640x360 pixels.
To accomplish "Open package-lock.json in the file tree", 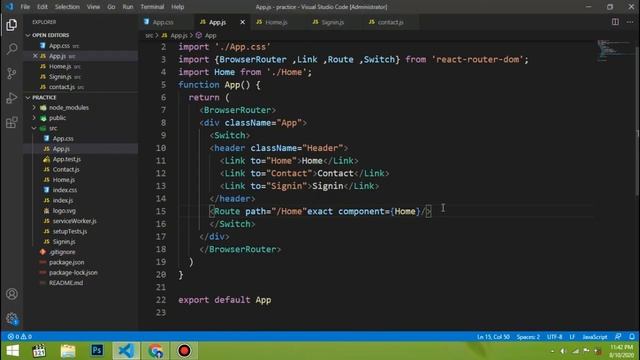I will coord(73,273).
